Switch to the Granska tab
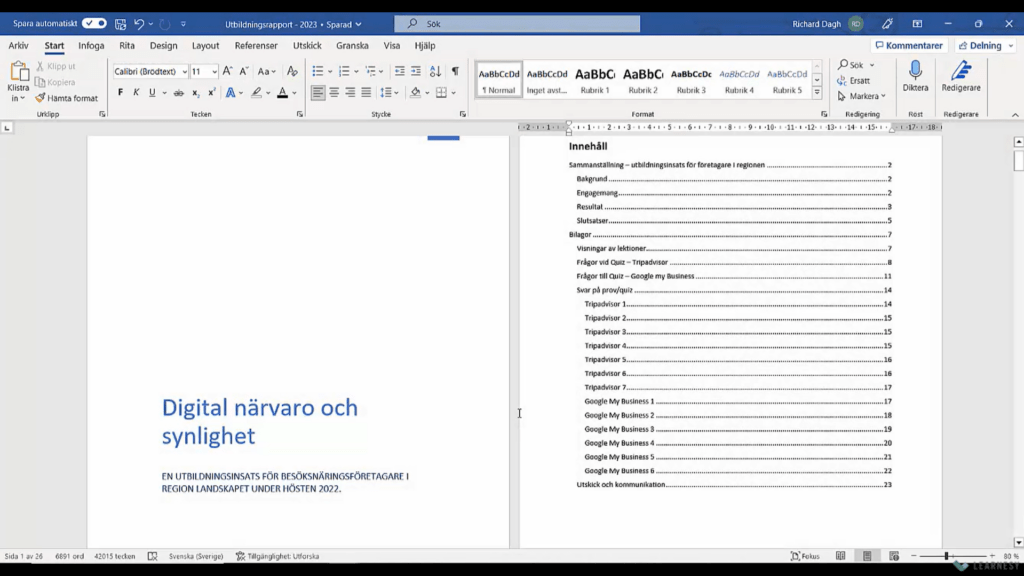Image resolution: width=1024 pixels, height=576 pixels. [352, 46]
